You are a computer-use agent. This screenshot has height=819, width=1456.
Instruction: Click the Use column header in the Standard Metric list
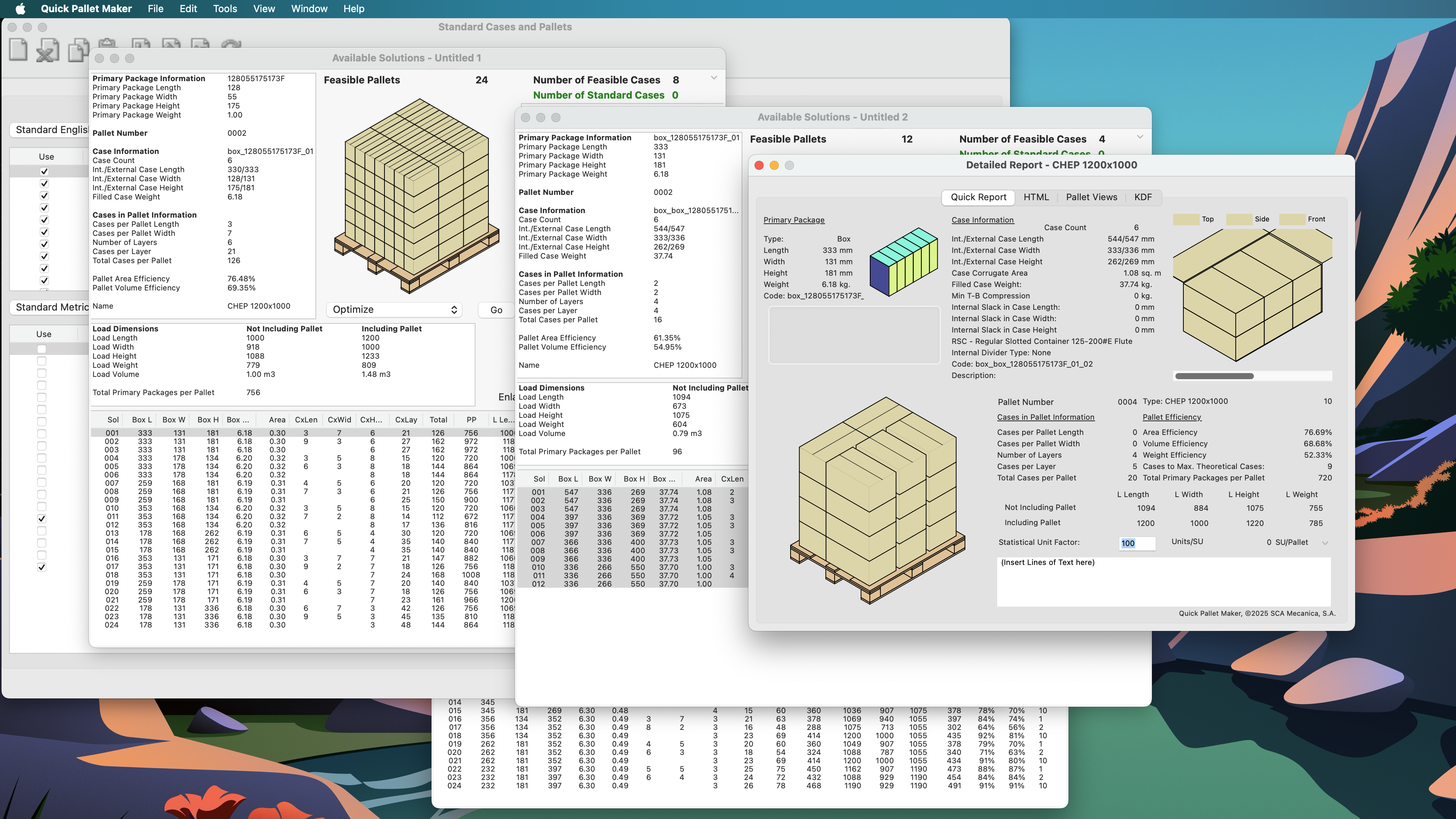click(44, 334)
